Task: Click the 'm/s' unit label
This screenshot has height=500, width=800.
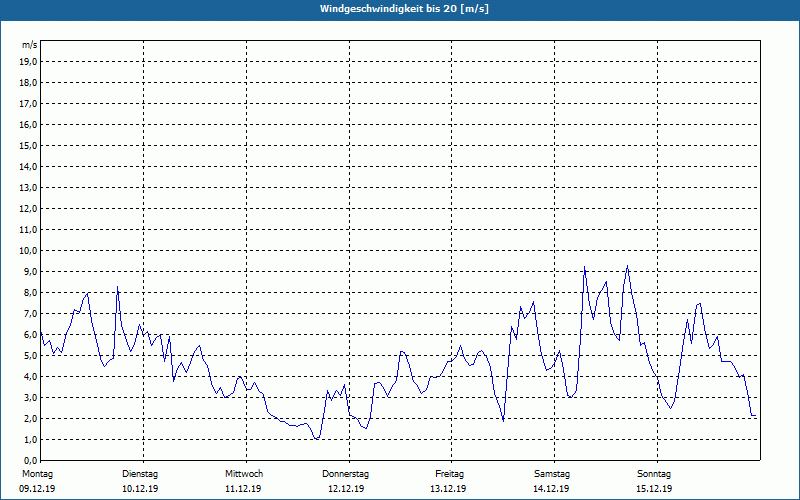Action: click(x=30, y=45)
